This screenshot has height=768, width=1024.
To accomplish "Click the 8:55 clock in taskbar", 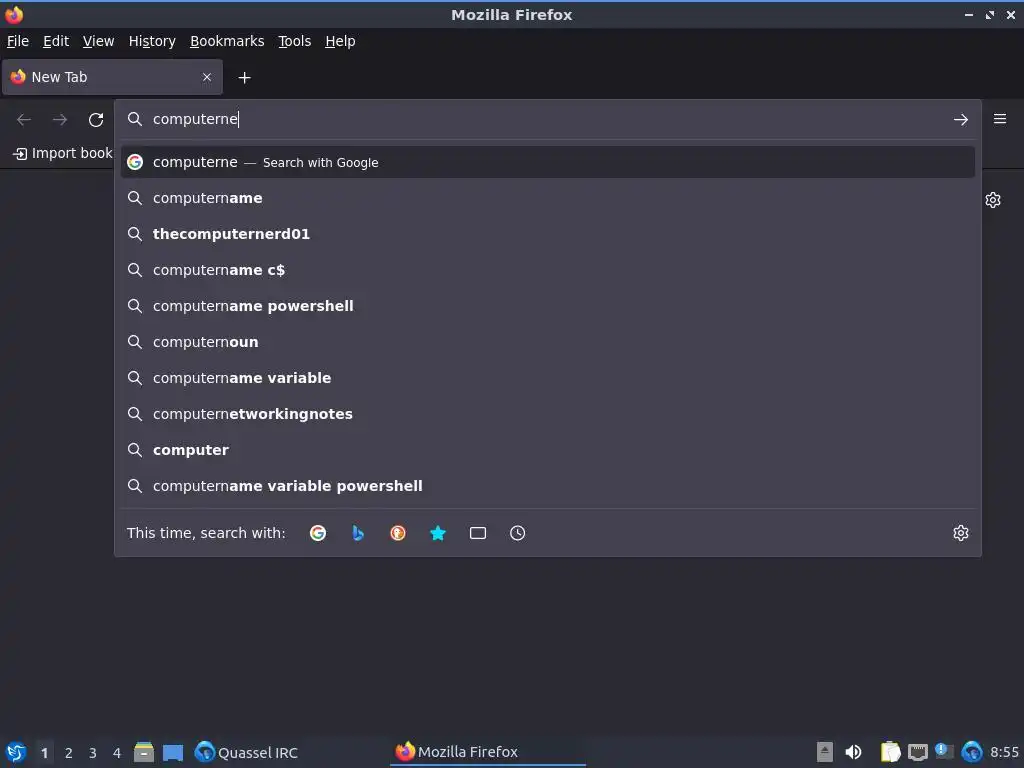I will coord(1004,752).
